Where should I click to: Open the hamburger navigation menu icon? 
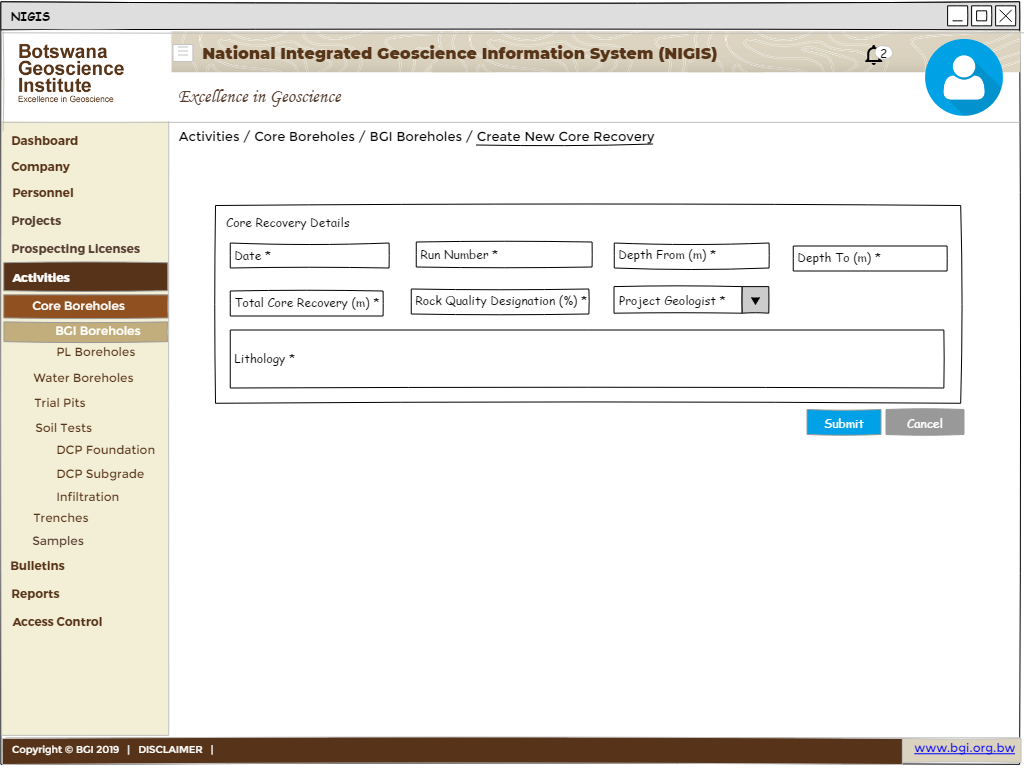[x=181, y=53]
